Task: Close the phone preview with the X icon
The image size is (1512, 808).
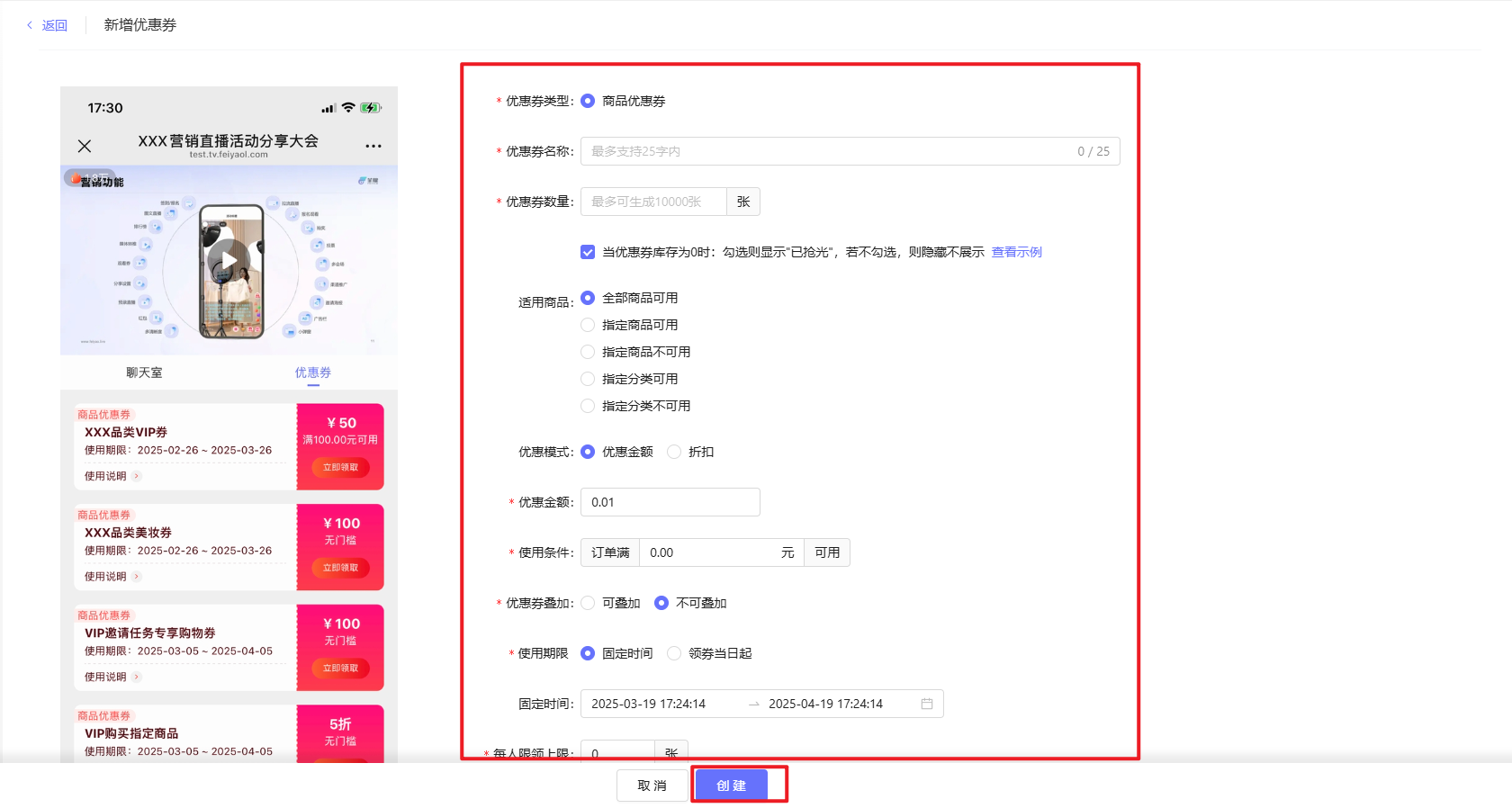Action: (x=85, y=146)
